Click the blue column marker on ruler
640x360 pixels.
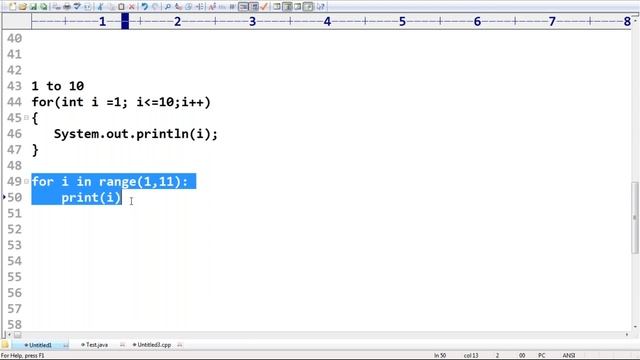[x=125, y=21]
